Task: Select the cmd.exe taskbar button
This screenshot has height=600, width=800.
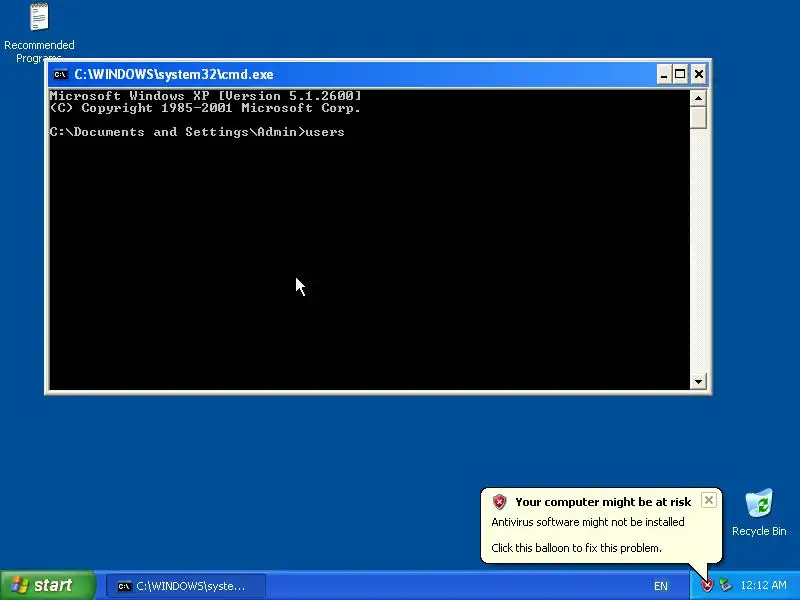Action: coord(186,586)
